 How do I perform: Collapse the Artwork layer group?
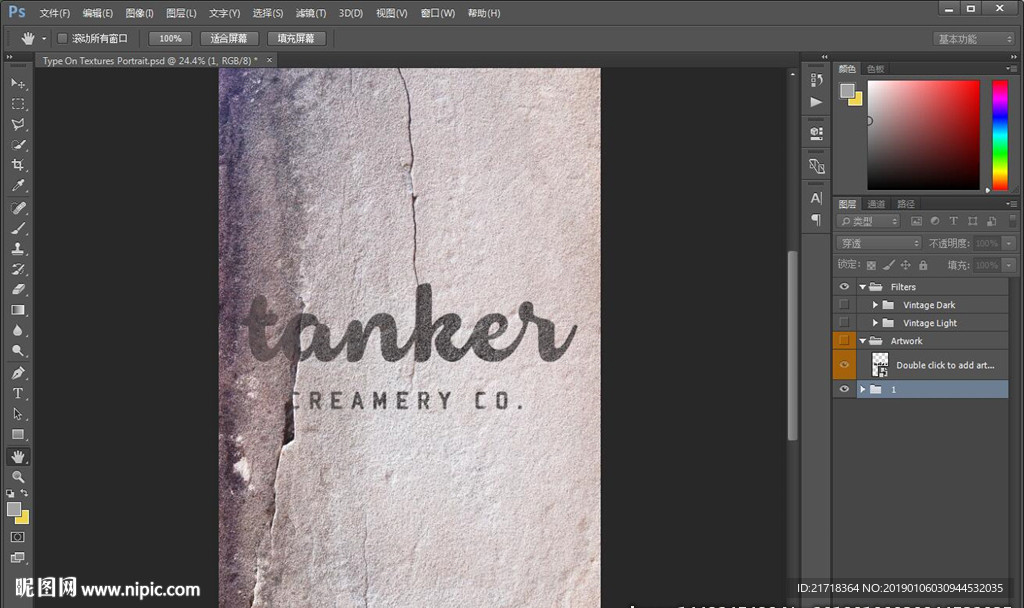(x=862, y=341)
